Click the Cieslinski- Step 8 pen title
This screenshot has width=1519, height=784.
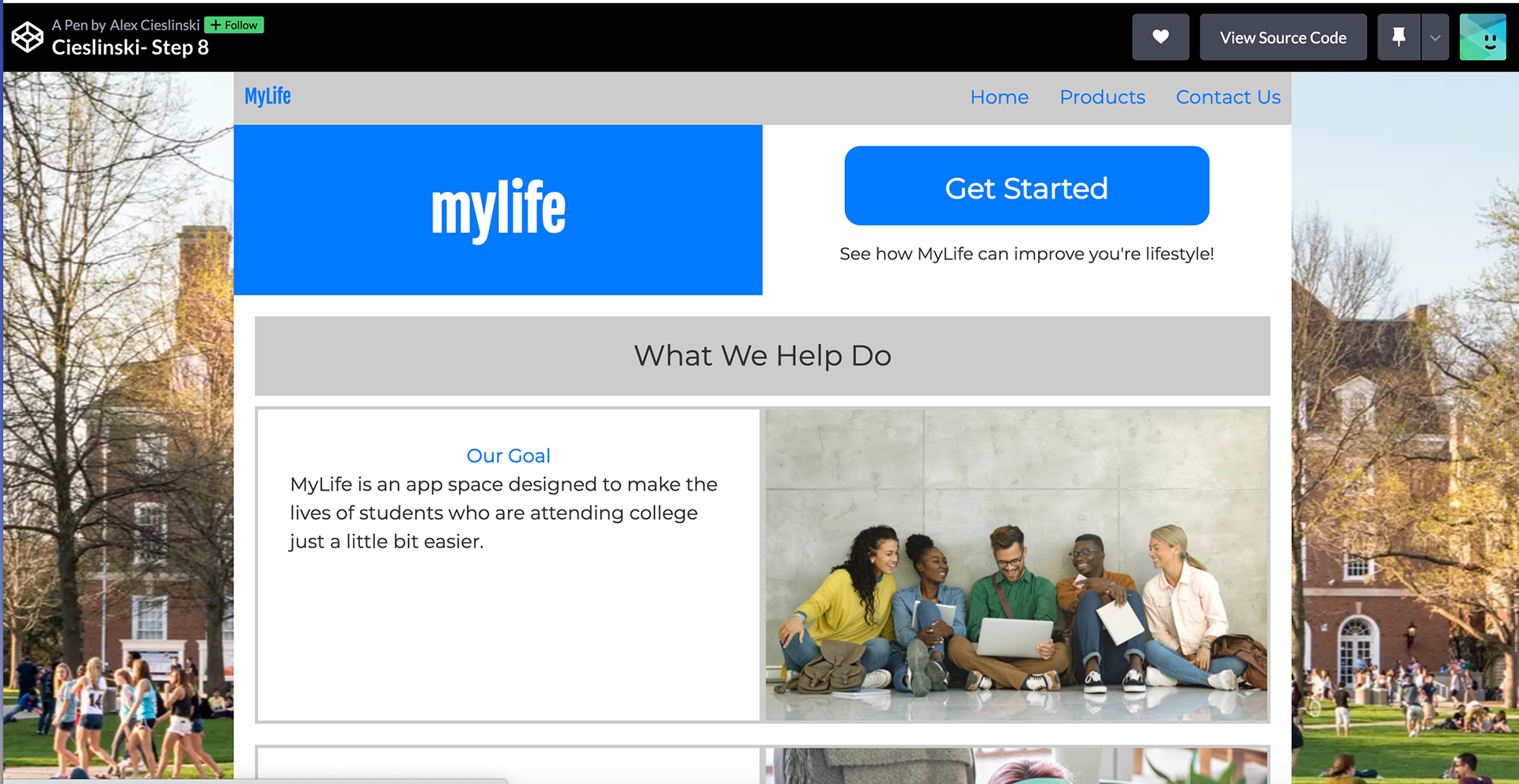[x=131, y=47]
